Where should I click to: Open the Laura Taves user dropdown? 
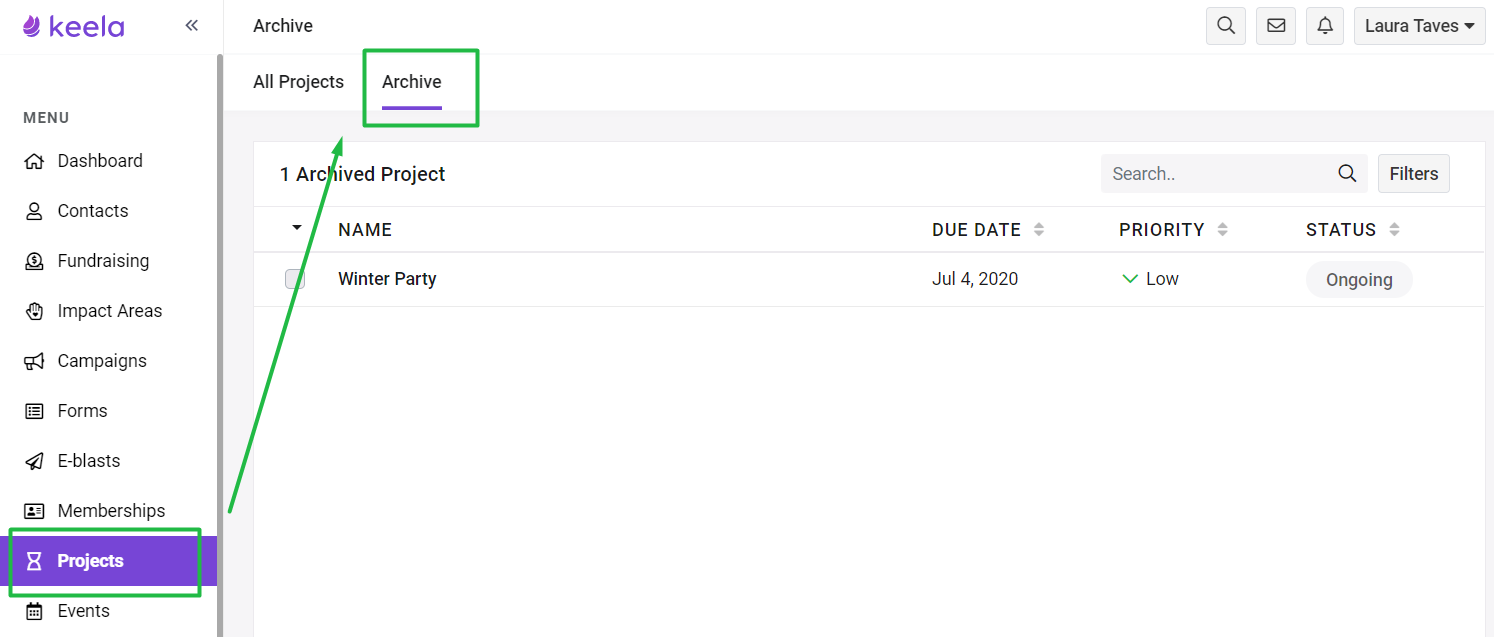1419,26
